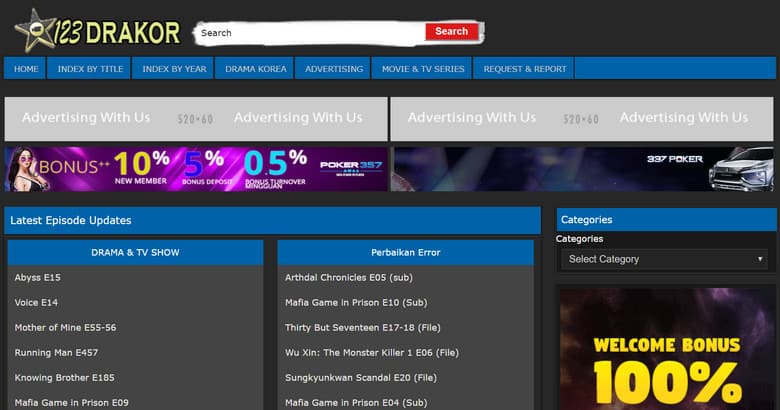Open the 337 Poker car banner
780x410 pixels.
[x=583, y=169]
